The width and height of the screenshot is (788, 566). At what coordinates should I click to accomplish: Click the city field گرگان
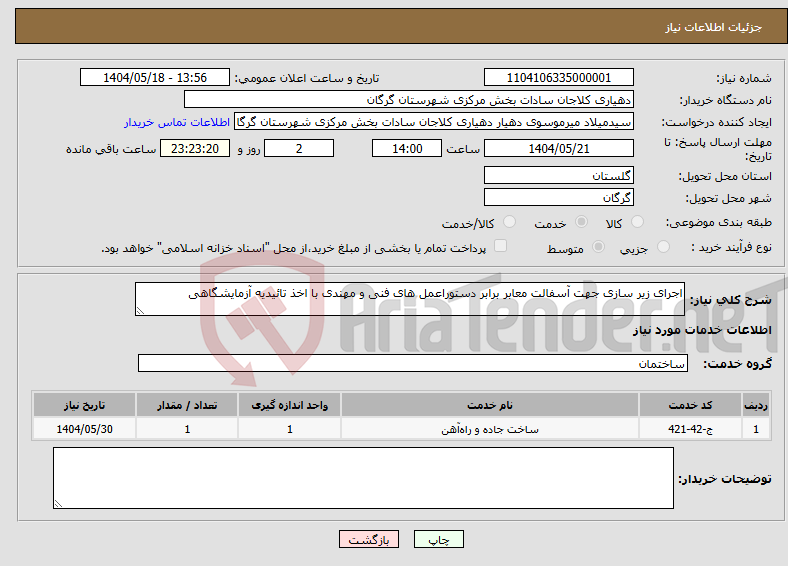559,197
